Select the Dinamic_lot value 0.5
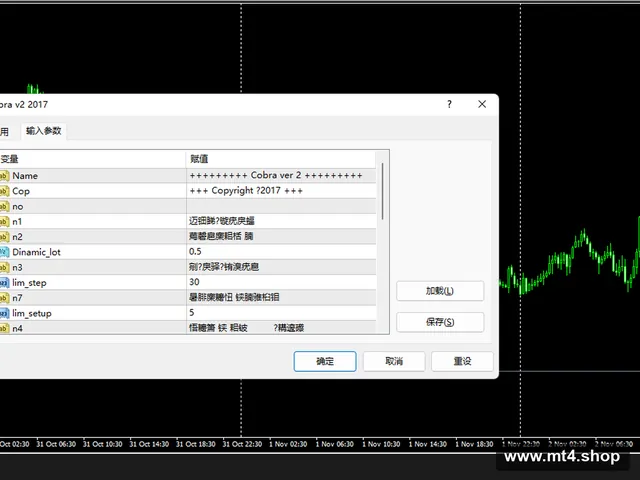Viewport: 640px width, 480px height. 195,251
